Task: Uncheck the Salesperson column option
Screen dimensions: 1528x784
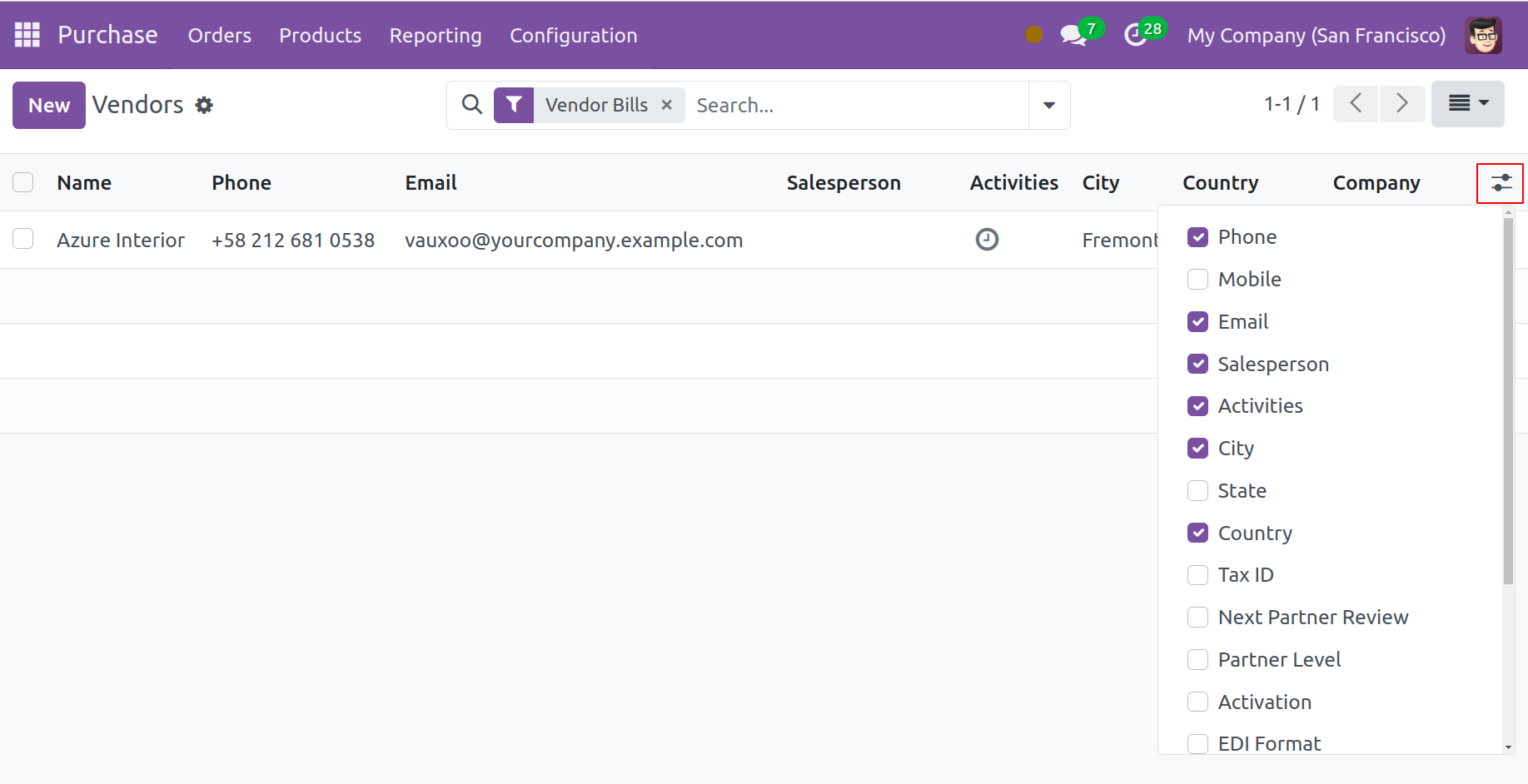Action: [x=1197, y=364]
